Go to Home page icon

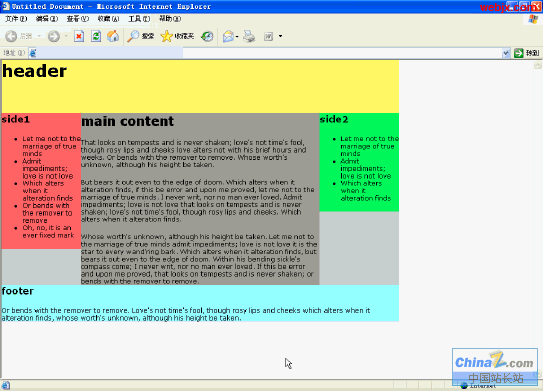pyautogui.click(x=113, y=36)
